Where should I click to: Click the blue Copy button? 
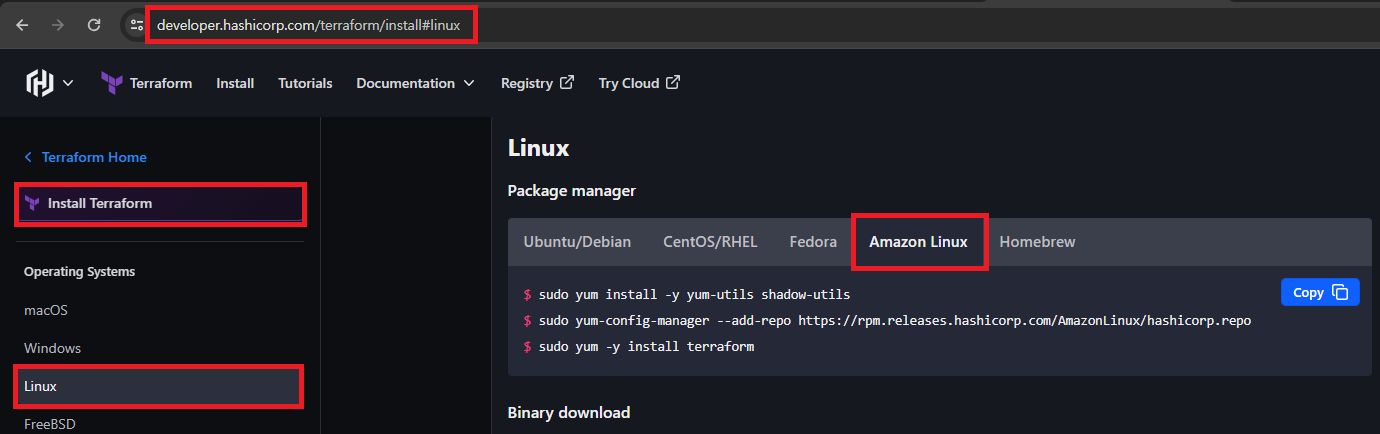[1320, 292]
